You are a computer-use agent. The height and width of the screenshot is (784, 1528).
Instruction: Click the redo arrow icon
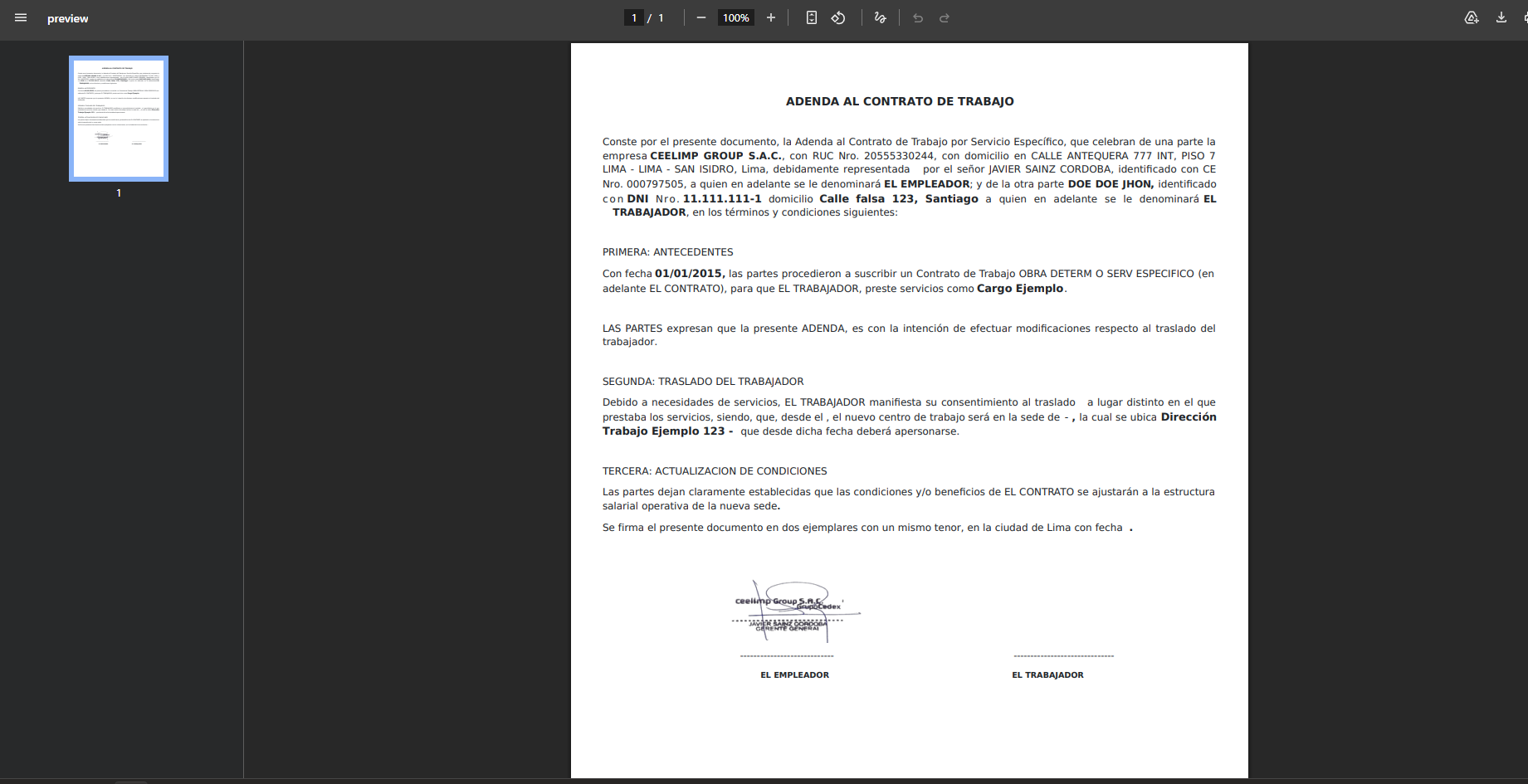[945, 17]
